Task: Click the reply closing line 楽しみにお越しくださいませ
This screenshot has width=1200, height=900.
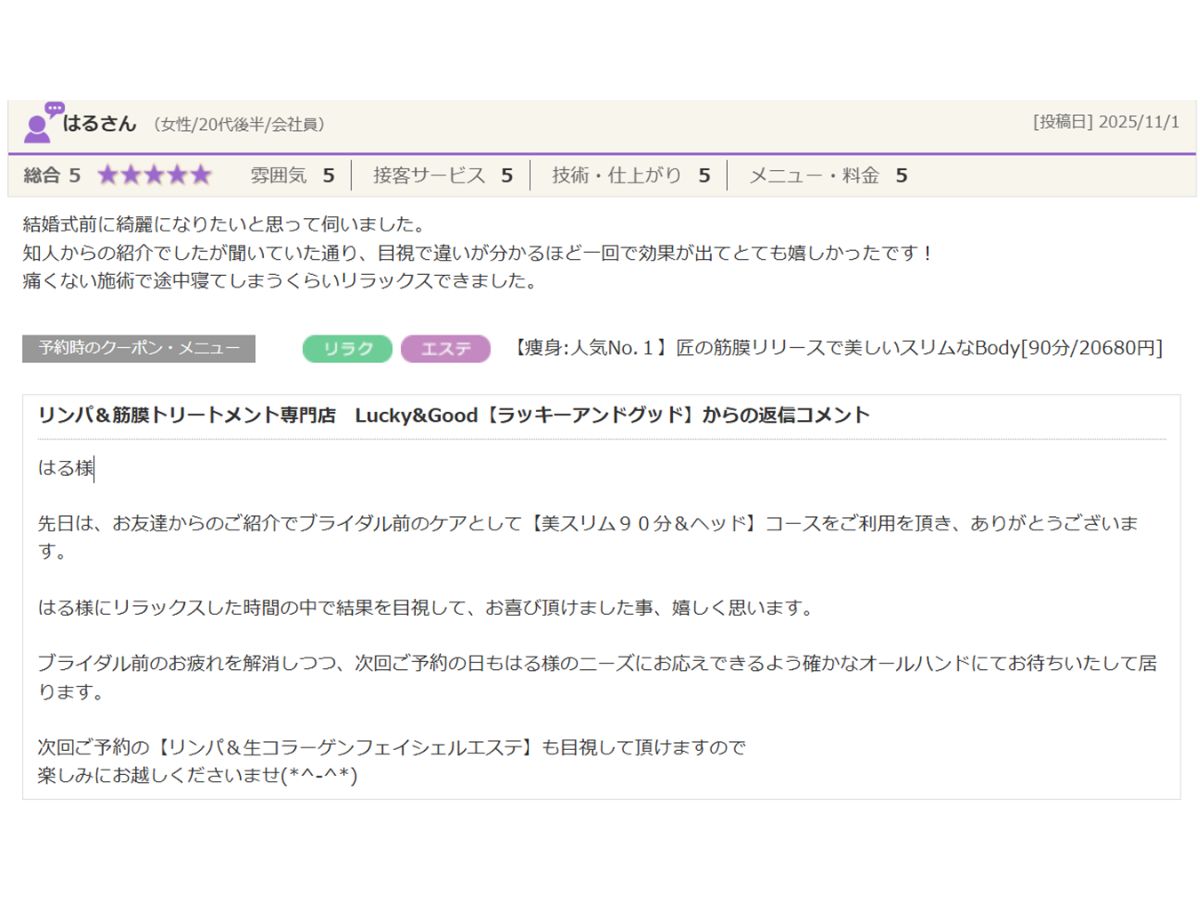Action: [x=197, y=775]
